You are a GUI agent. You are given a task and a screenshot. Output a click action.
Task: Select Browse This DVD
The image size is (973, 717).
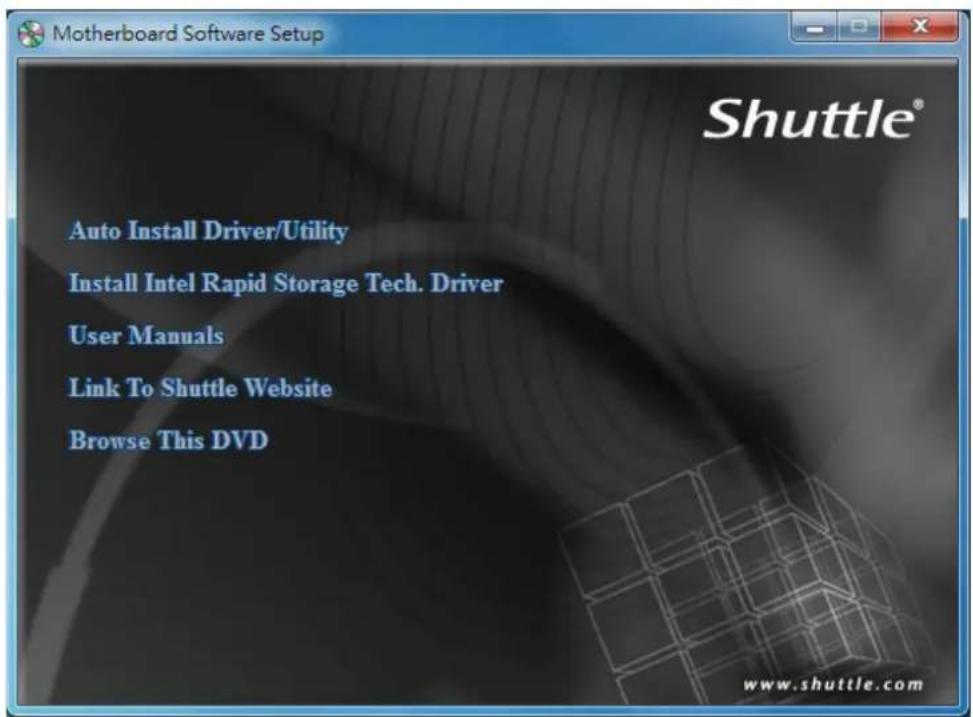click(168, 440)
